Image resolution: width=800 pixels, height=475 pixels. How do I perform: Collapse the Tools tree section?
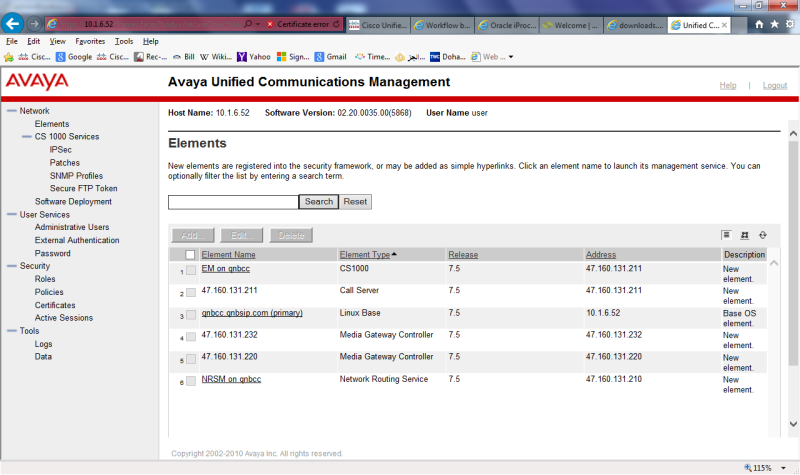[12, 331]
